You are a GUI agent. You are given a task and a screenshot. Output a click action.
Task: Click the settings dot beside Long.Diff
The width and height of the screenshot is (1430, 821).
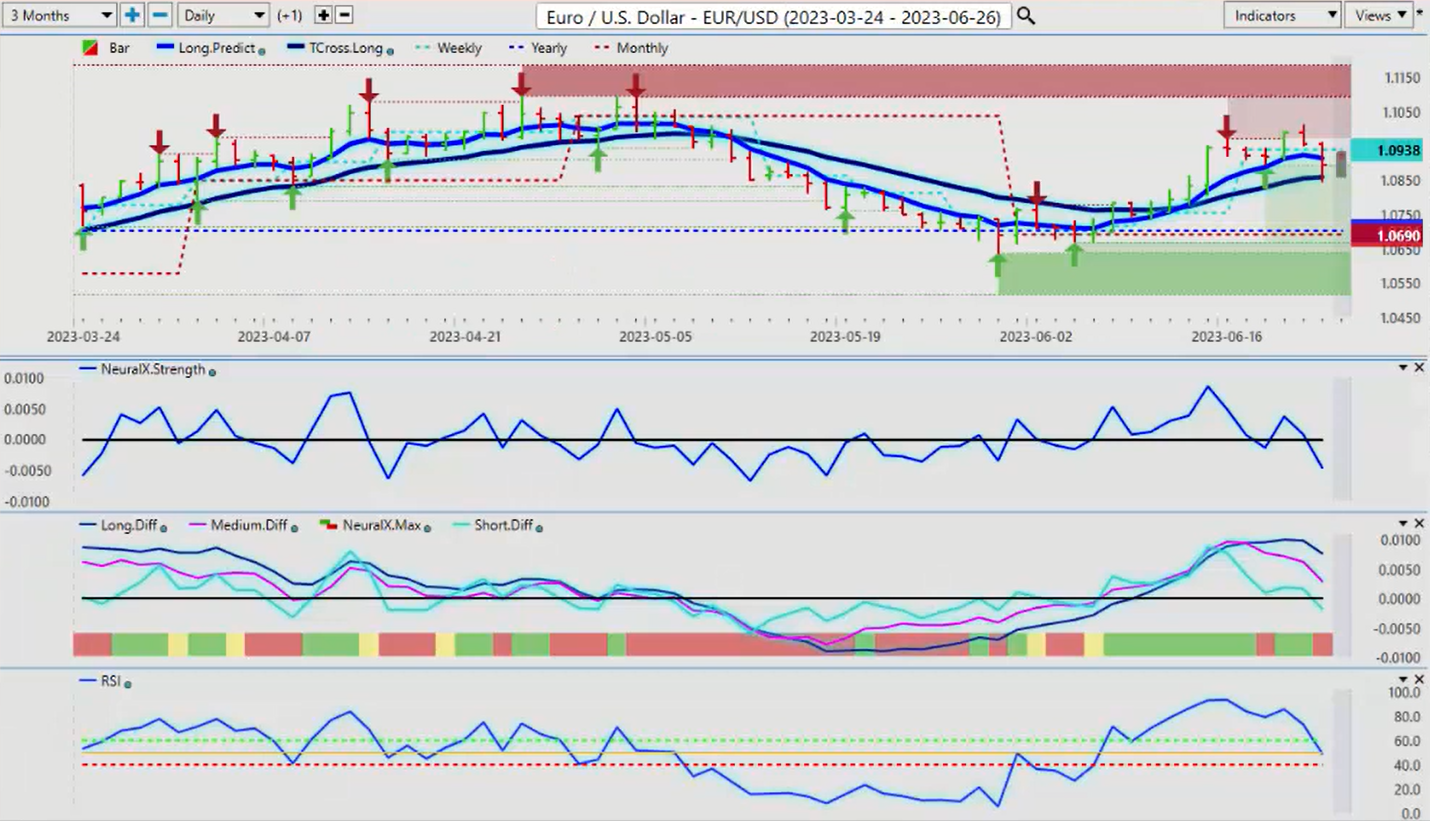pyautogui.click(x=163, y=527)
